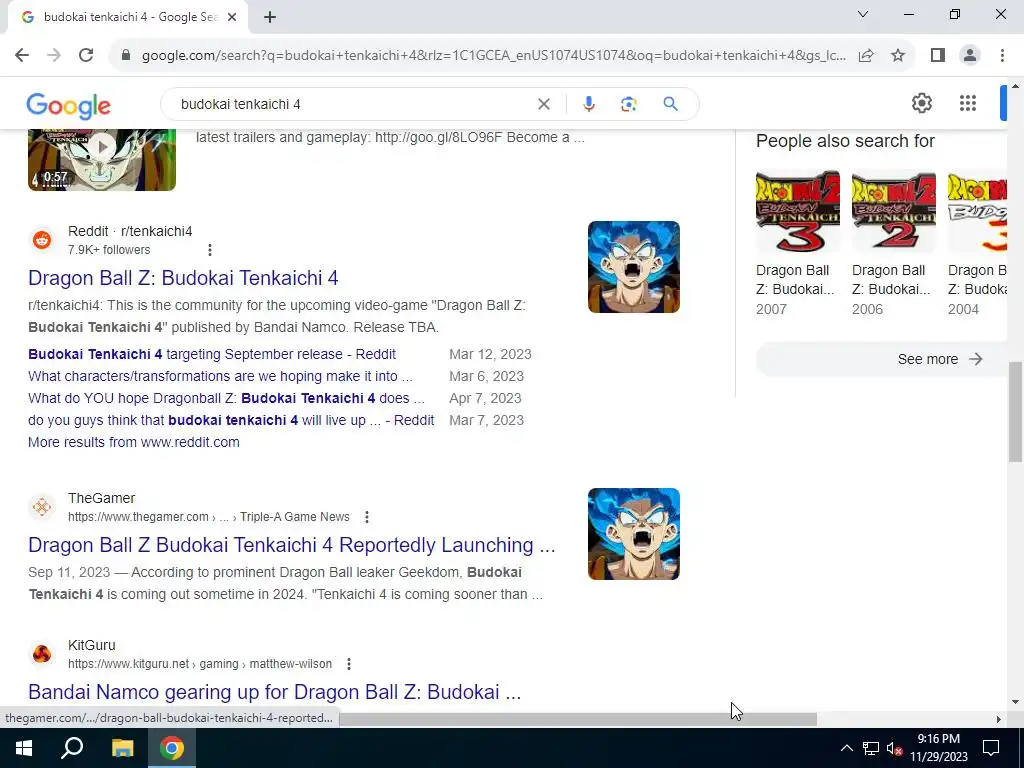Click the TheGamer site favicon
Screen dimensions: 1024x768
click(x=42, y=507)
